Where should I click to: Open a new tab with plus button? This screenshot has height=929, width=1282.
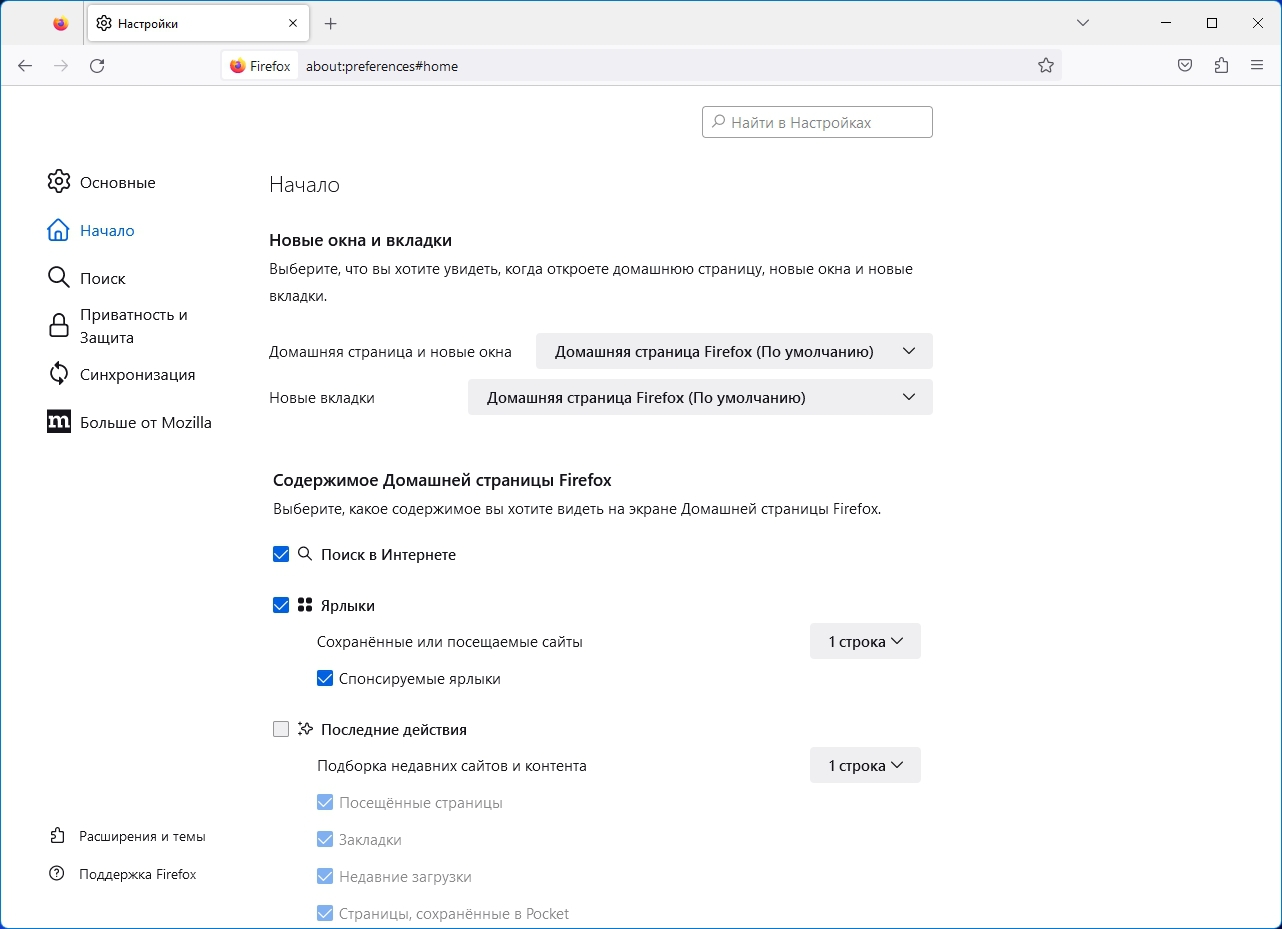click(x=331, y=23)
